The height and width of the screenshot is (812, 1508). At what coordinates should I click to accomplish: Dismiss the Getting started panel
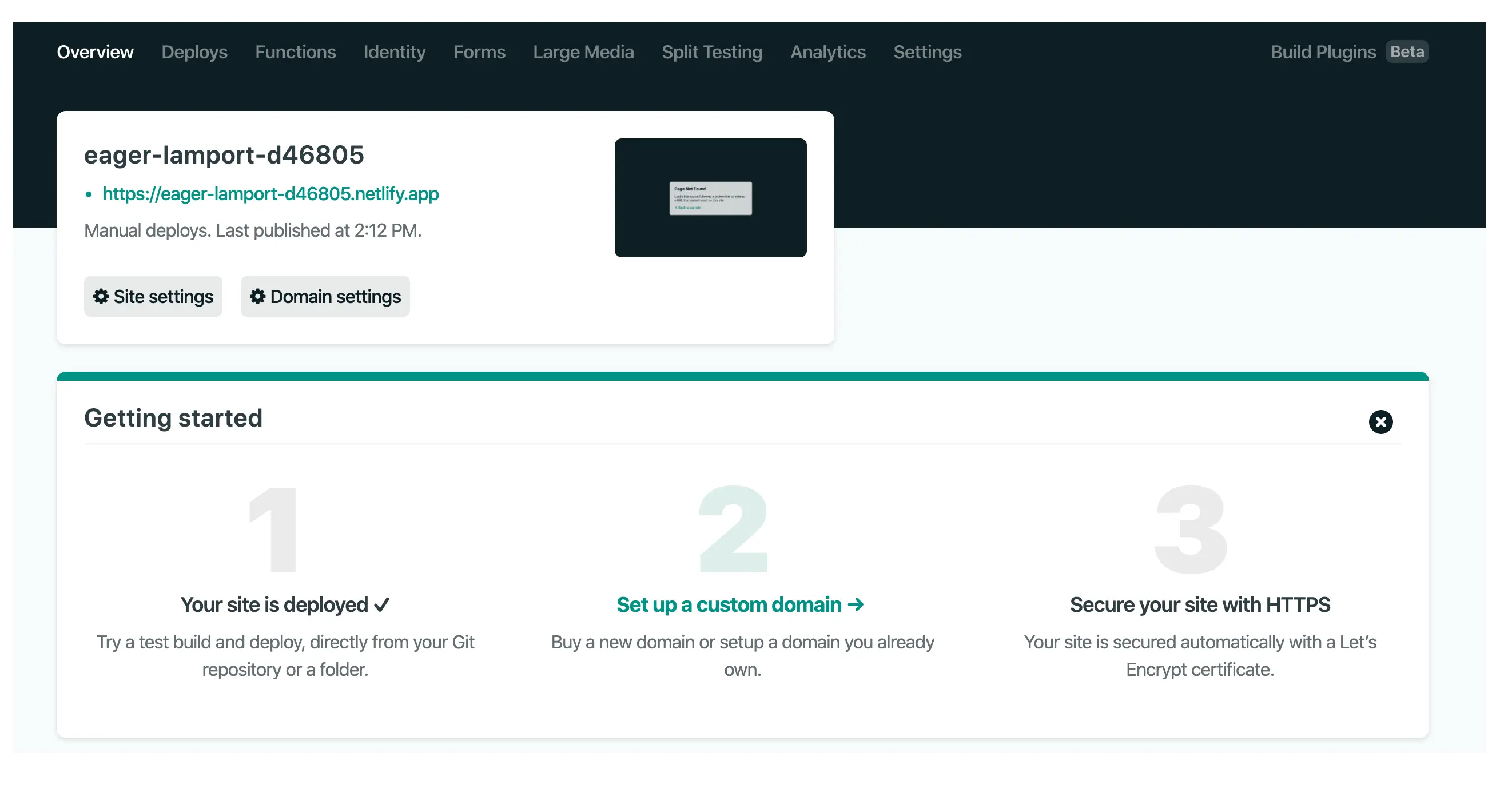pyautogui.click(x=1381, y=422)
